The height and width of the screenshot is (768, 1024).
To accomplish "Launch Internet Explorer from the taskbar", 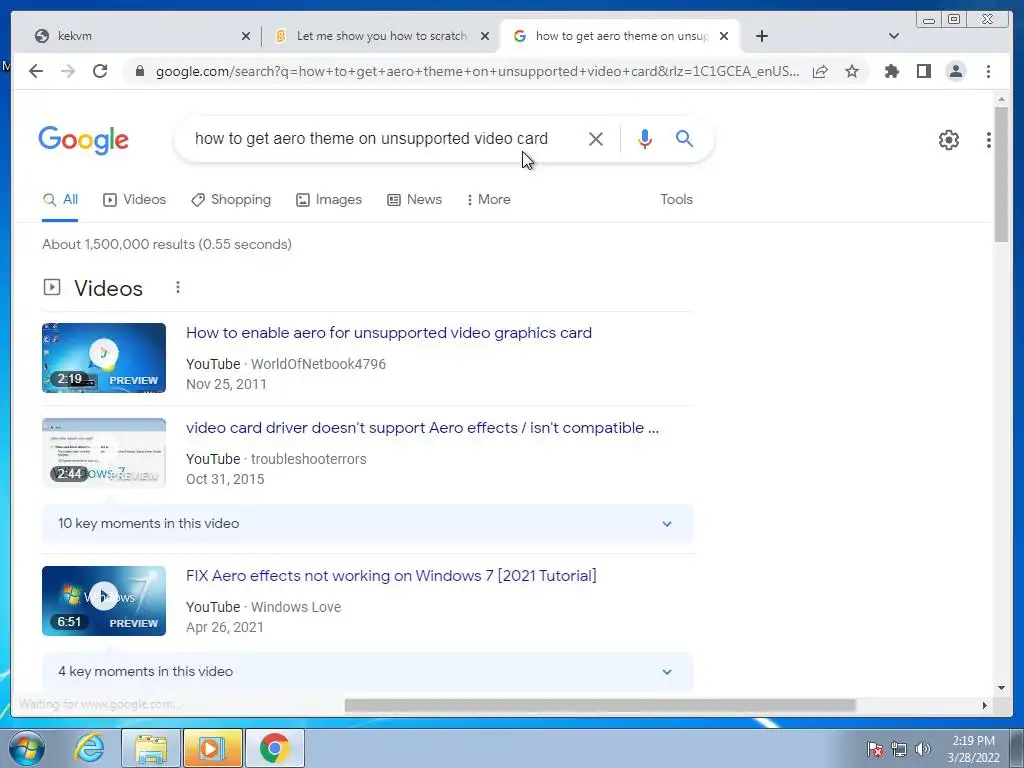I will pyautogui.click(x=89, y=748).
